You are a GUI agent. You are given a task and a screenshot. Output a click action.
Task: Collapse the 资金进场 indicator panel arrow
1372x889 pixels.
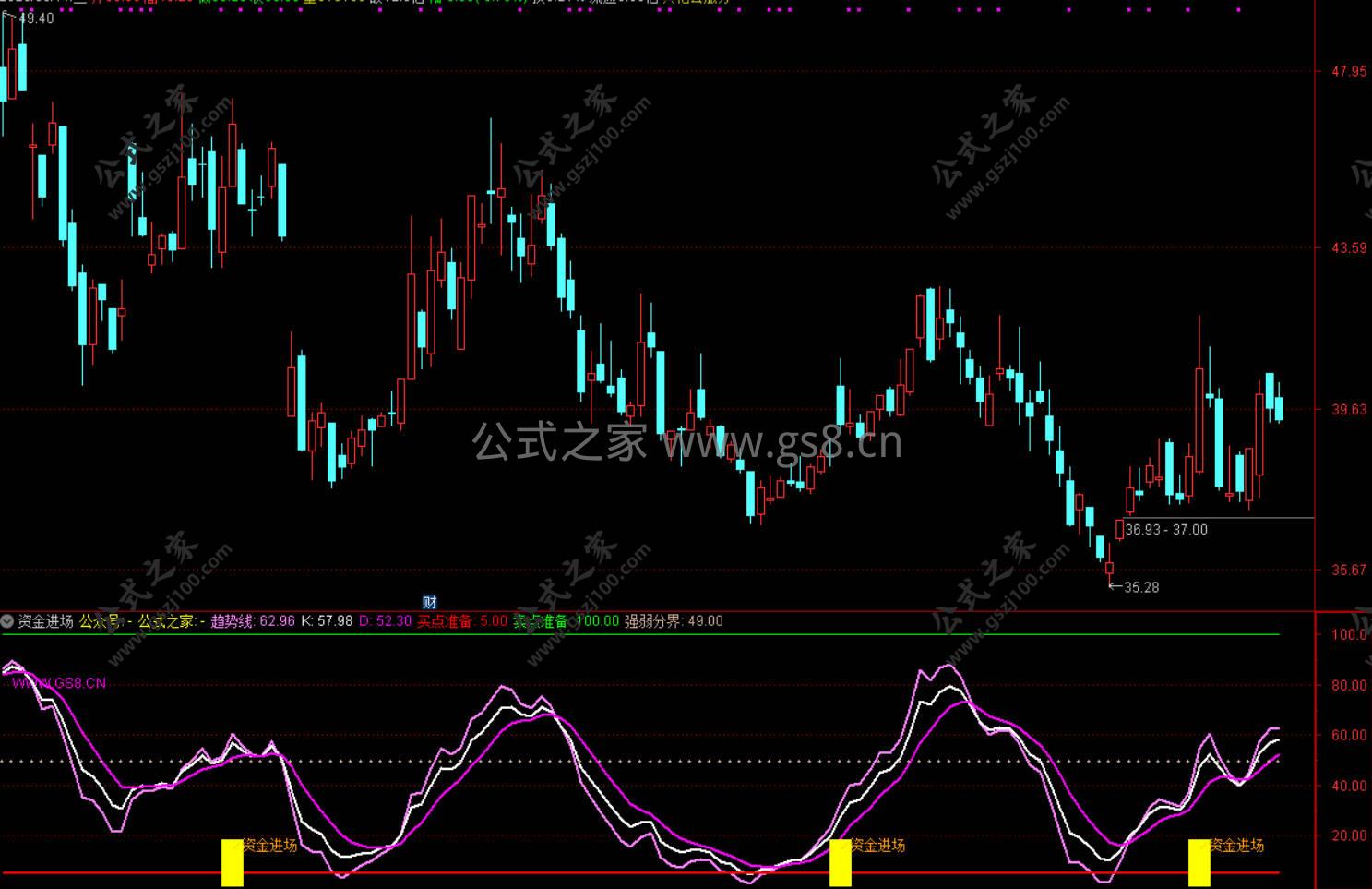pos(7,621)
